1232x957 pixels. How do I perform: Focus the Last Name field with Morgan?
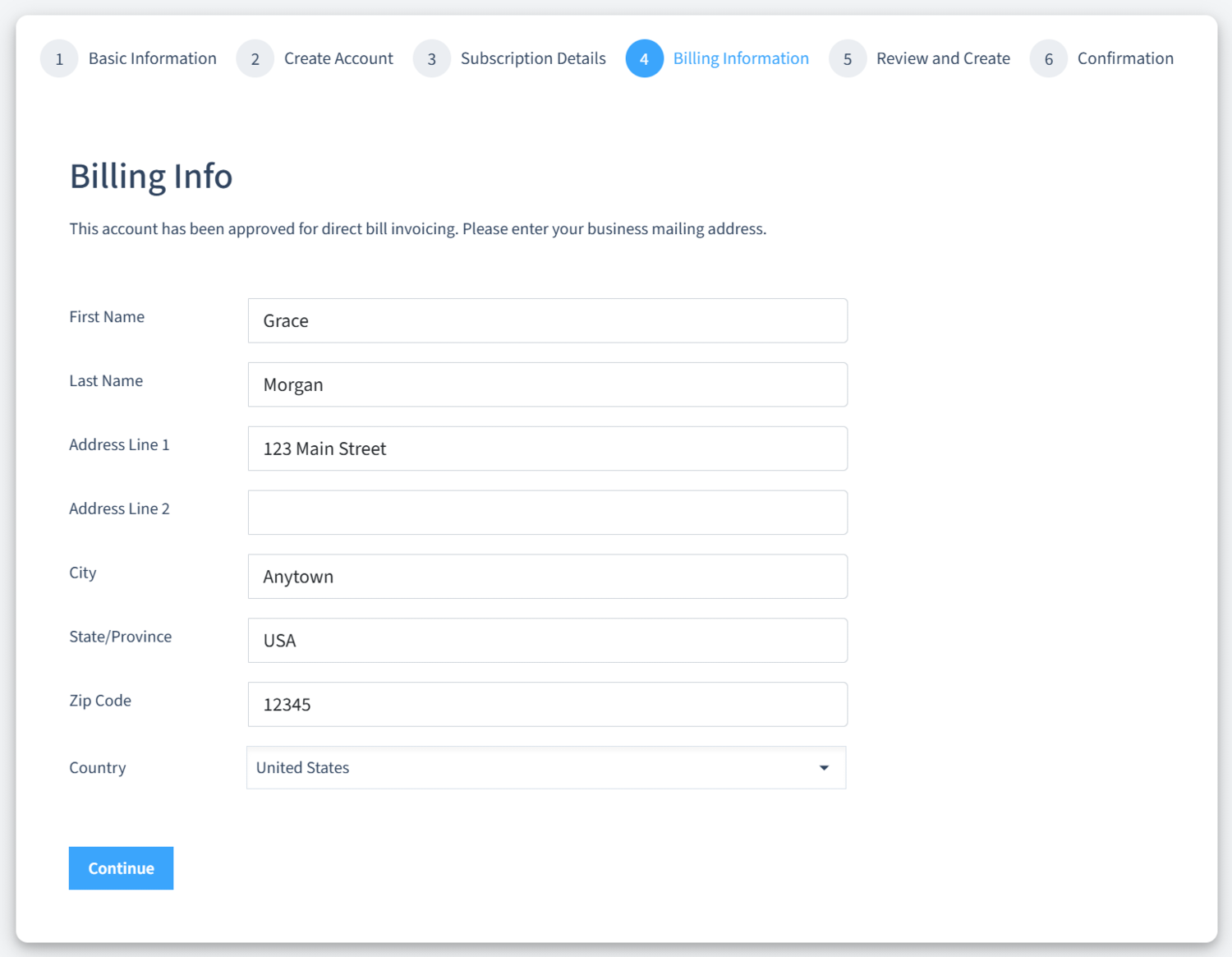[x=547, y=384]
